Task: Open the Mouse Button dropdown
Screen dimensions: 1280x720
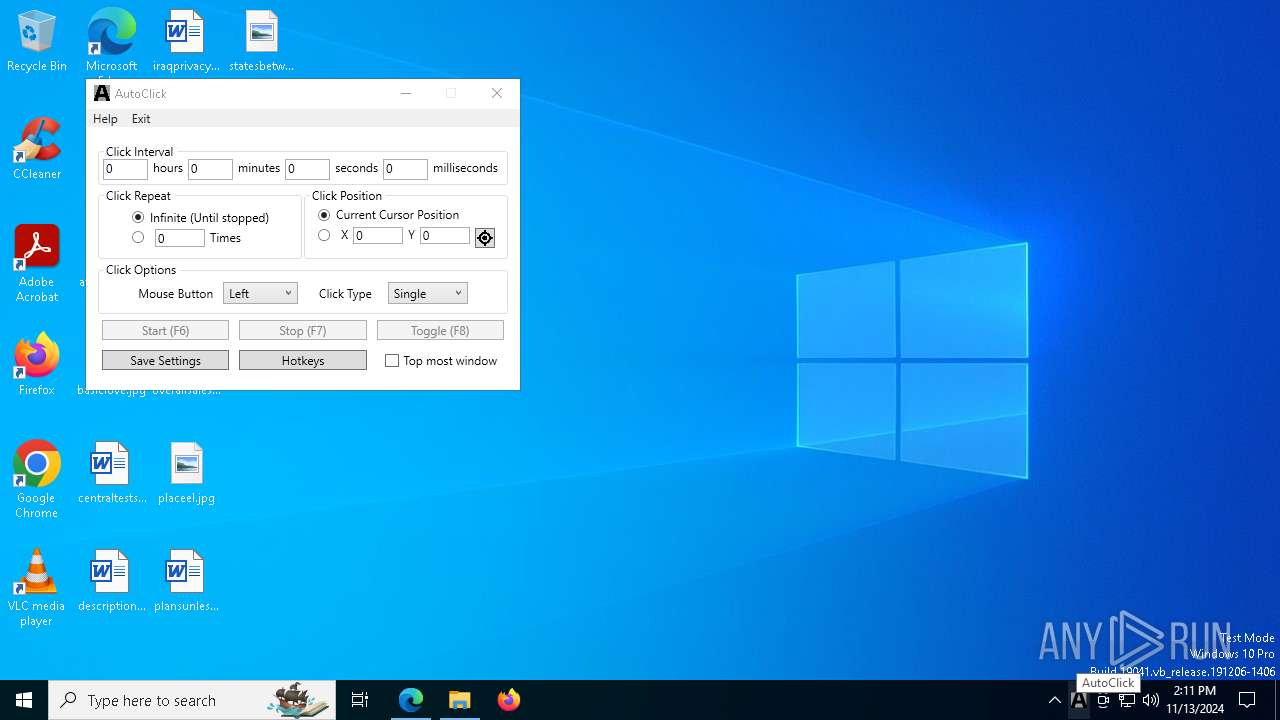Action: (x=260, y=293)
